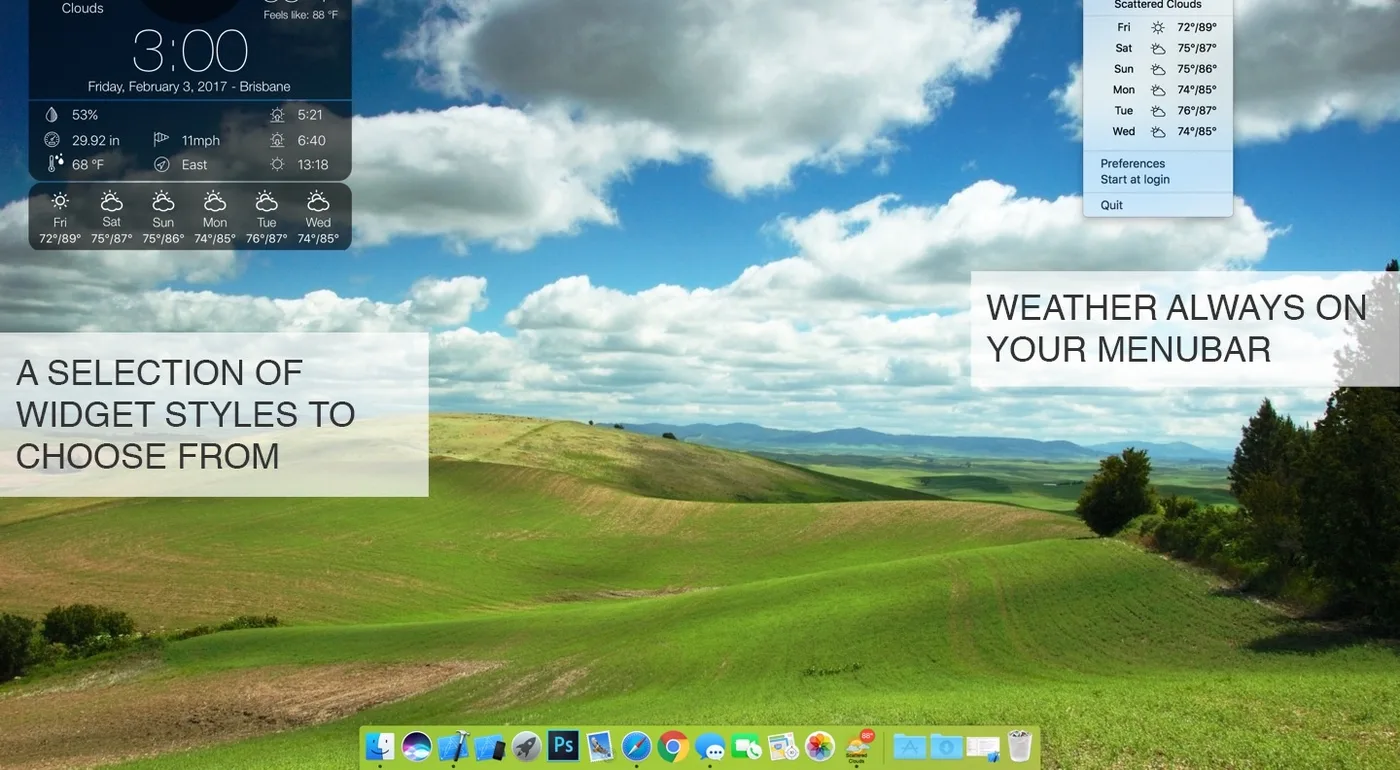Select Sat forecast in the widget
The height and width of the screenshot is (770, 1400).
(112, 217)
